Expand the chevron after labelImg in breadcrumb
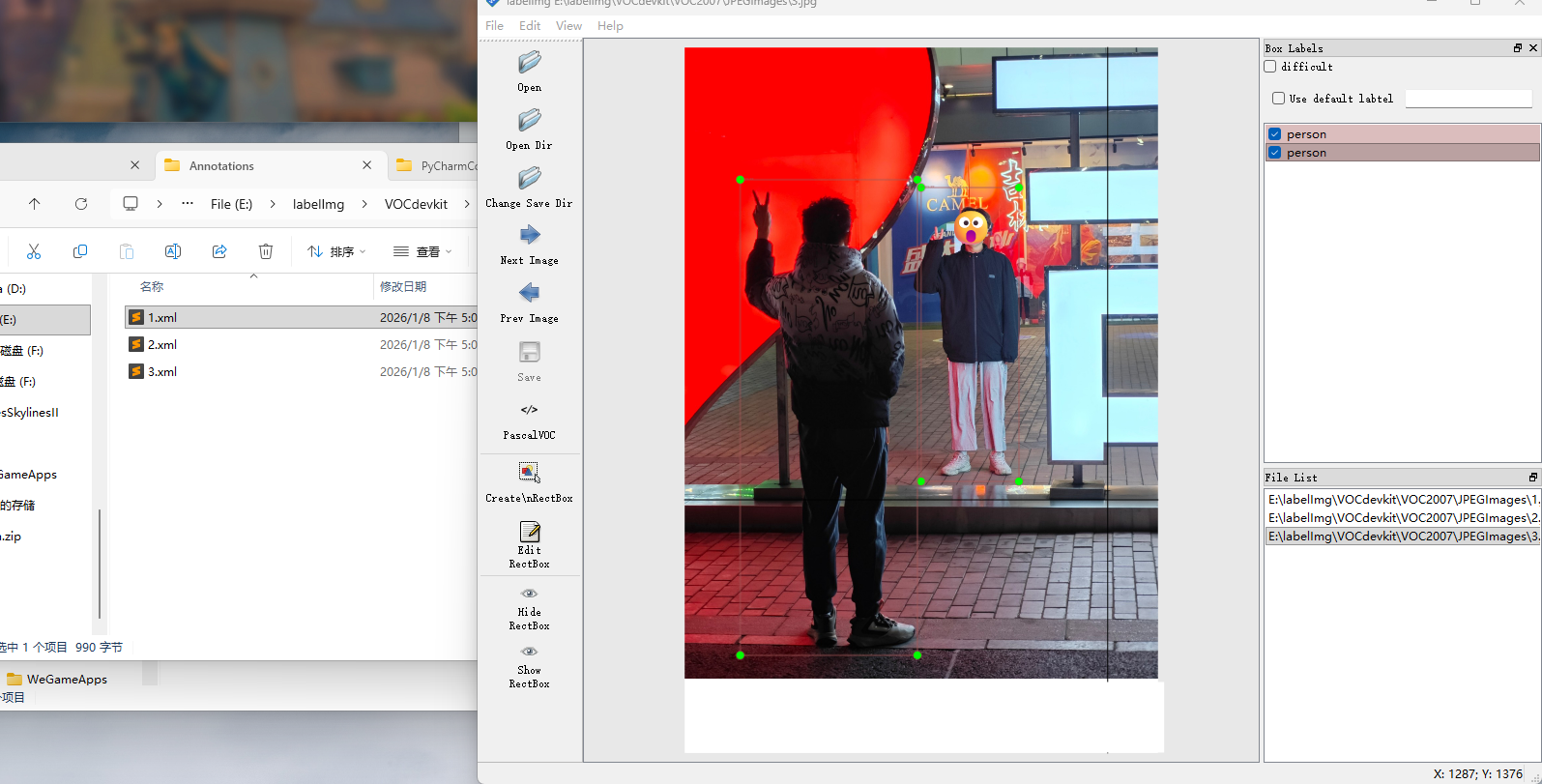The image size is (1542, 784). pyautogui.click(x=364, y=204)
